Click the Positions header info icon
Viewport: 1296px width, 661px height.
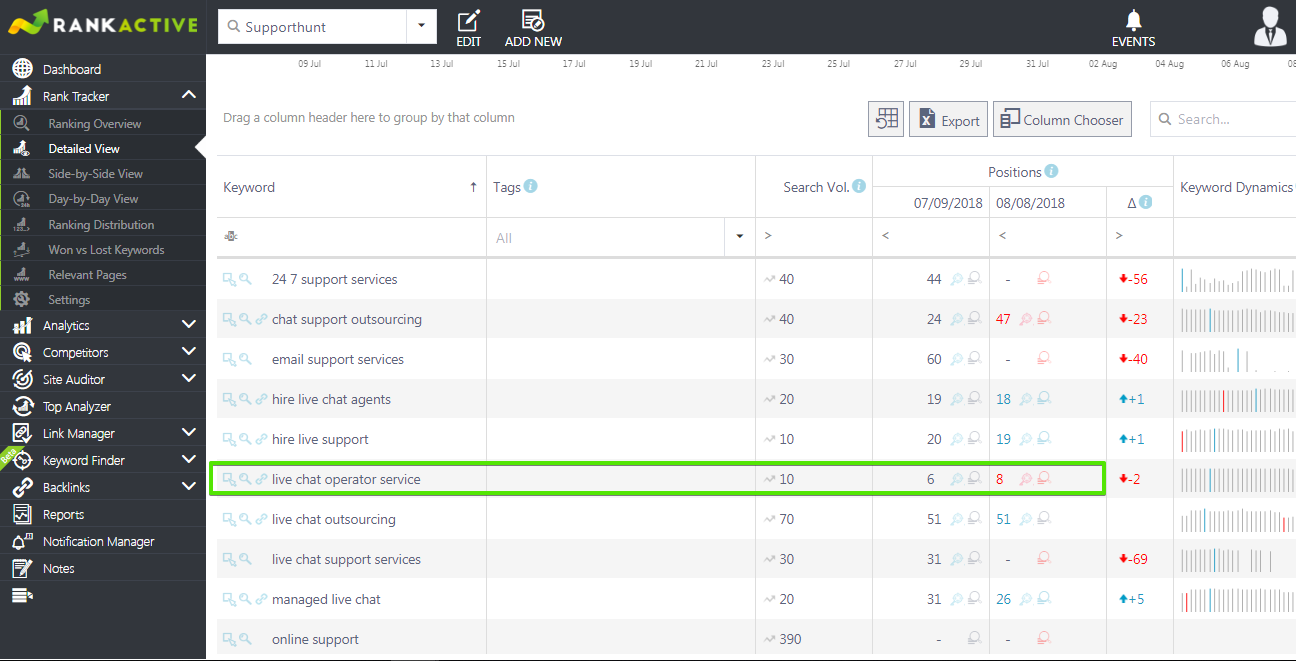click(x=1051, y=171)
